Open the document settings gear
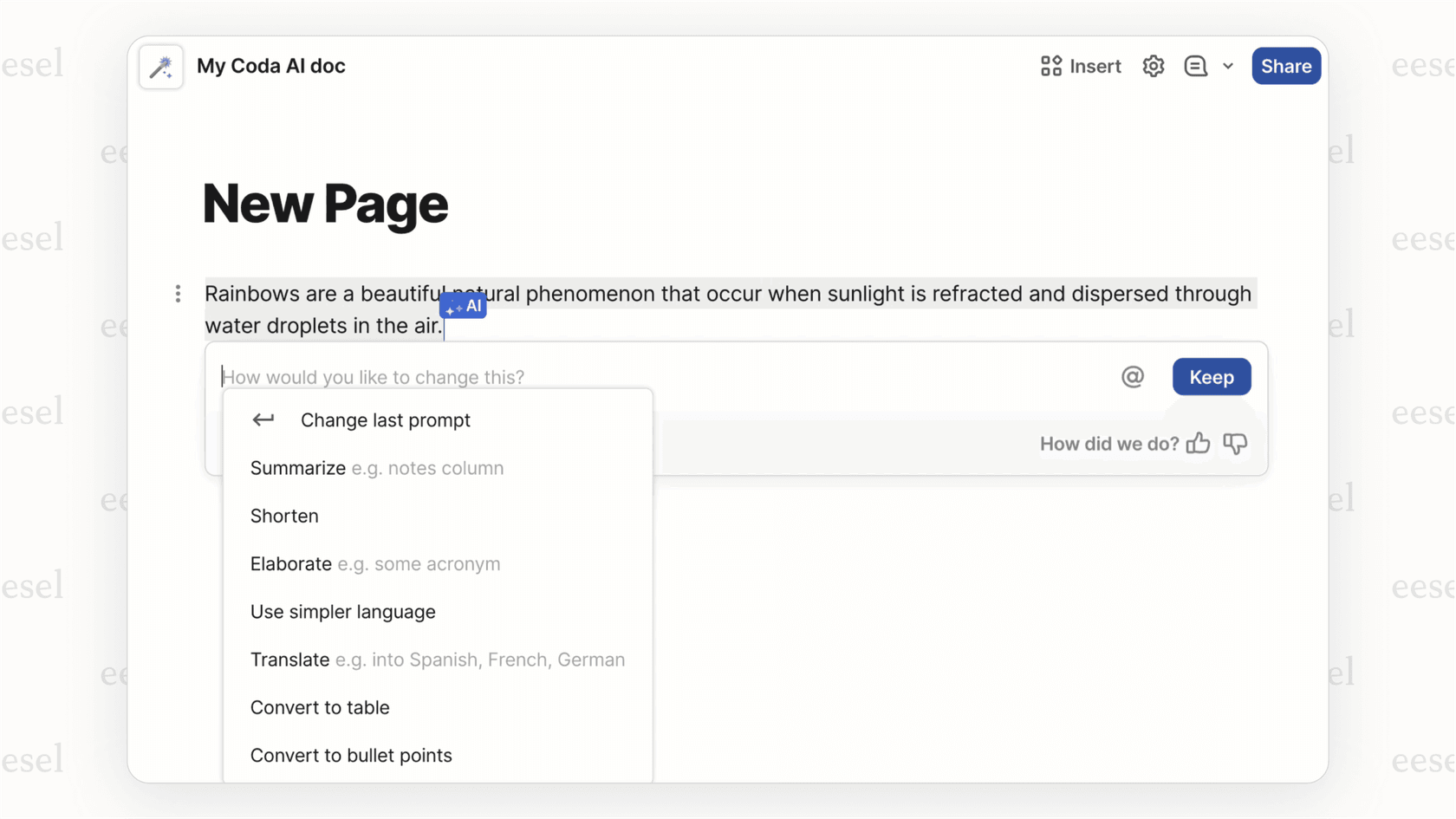This screenshot has height=819, width=1456. coord(1153,66)
